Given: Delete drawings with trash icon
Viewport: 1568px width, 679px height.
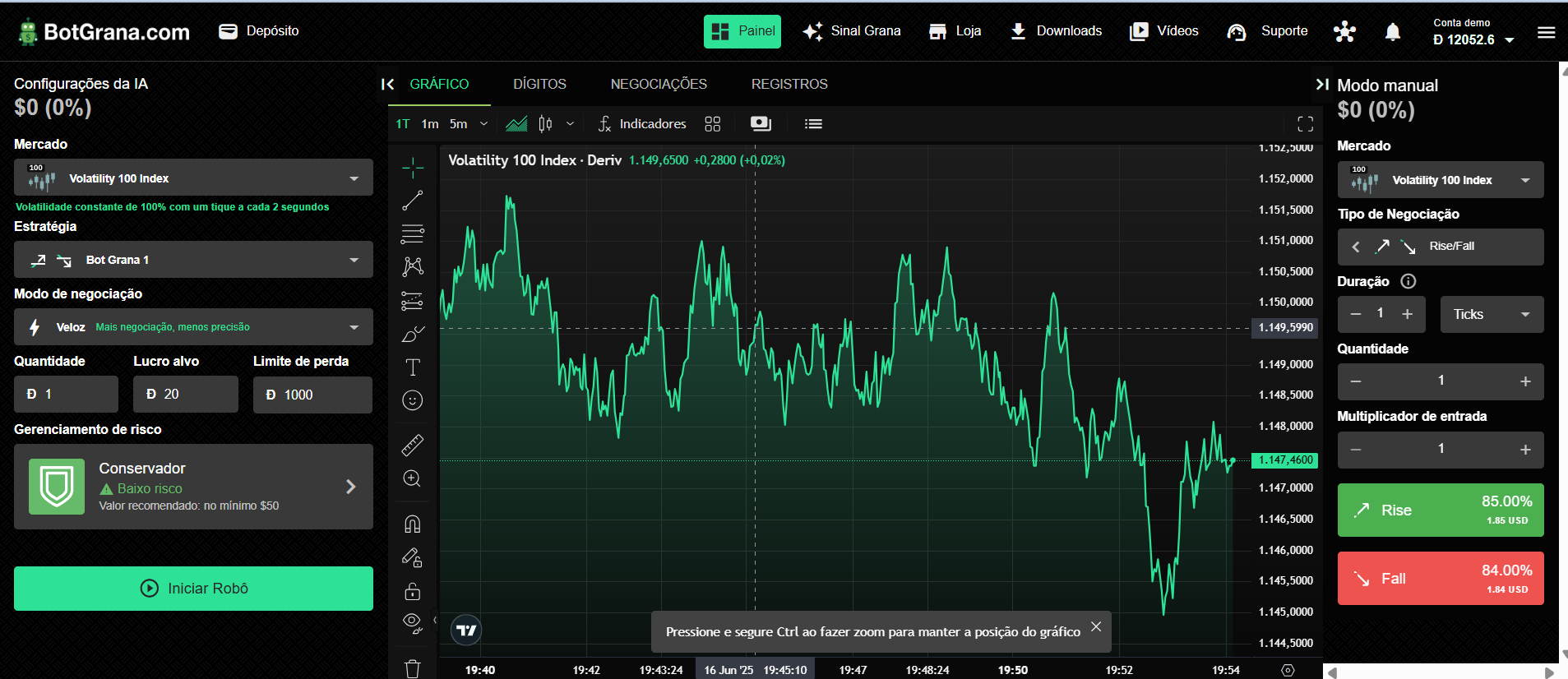Looking at the screenshot, I should tap(413, 668).
